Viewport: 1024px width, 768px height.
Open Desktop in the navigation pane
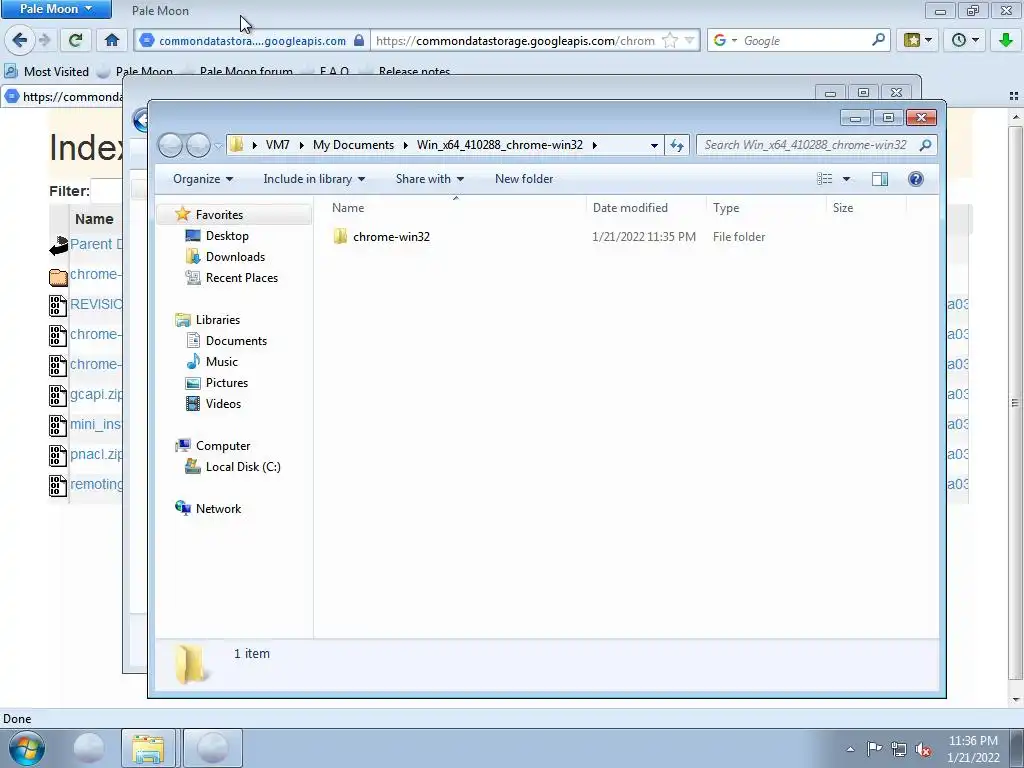tap(227, 236)
